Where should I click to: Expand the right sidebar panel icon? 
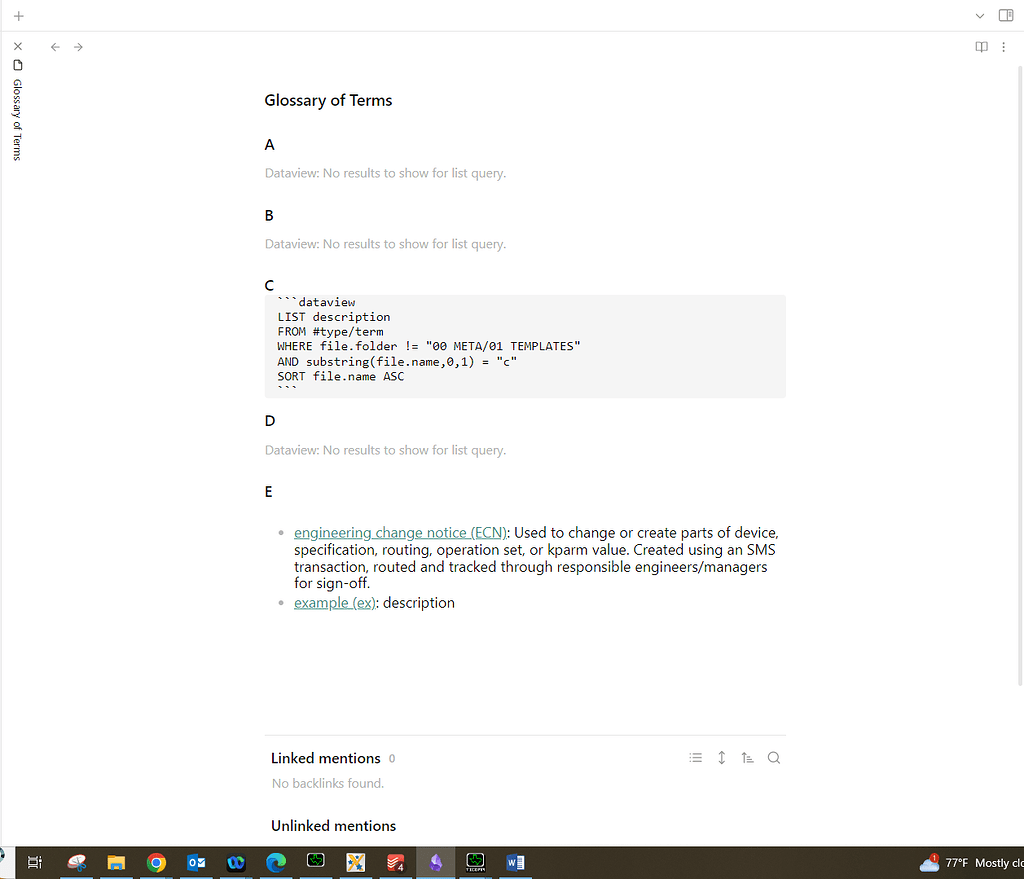[x=1006, y=15]
